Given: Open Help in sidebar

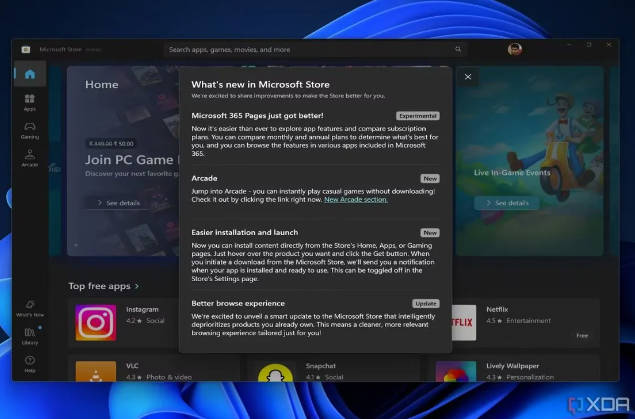Looking at the screenshot, I should click(x=30, y=364).
